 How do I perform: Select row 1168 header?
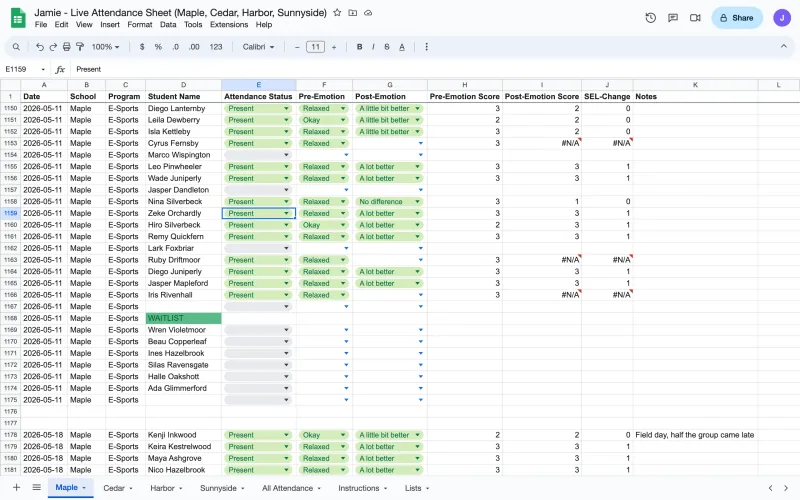point(10,318)
